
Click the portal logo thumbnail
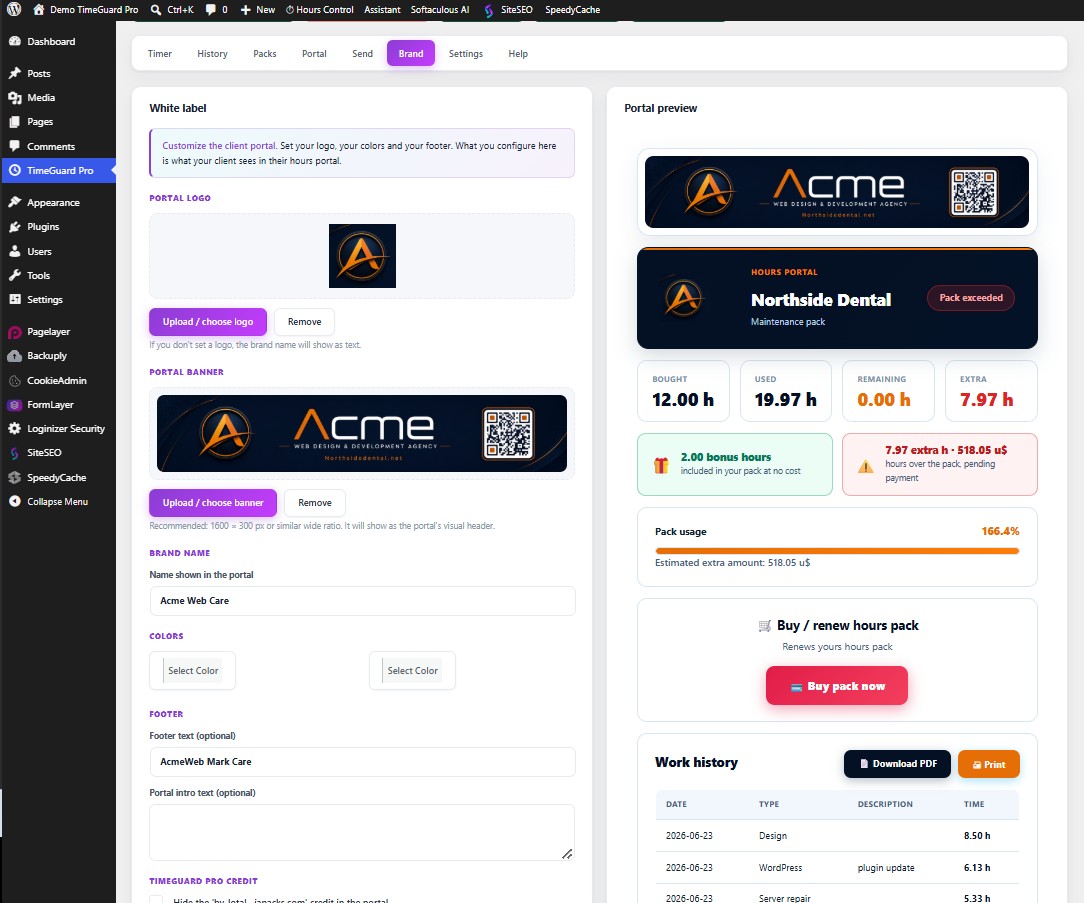[x=362, y=256]
